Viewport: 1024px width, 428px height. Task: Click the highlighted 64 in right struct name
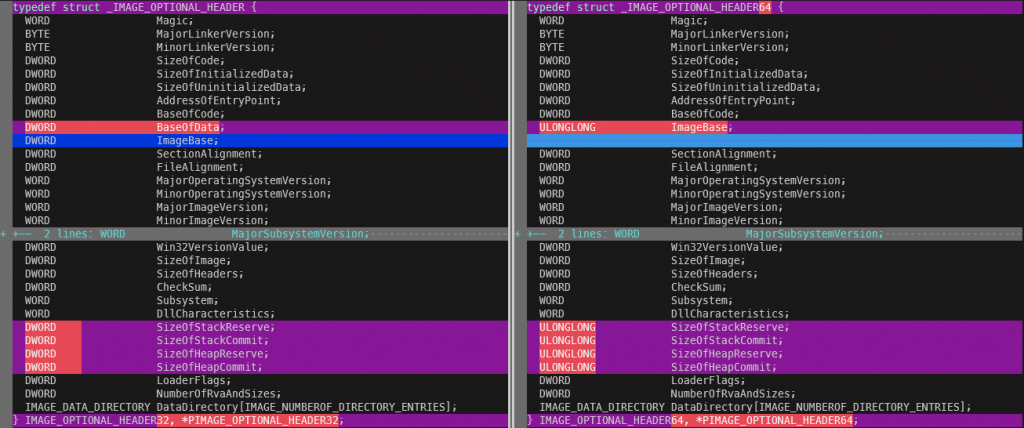(767, 7)
